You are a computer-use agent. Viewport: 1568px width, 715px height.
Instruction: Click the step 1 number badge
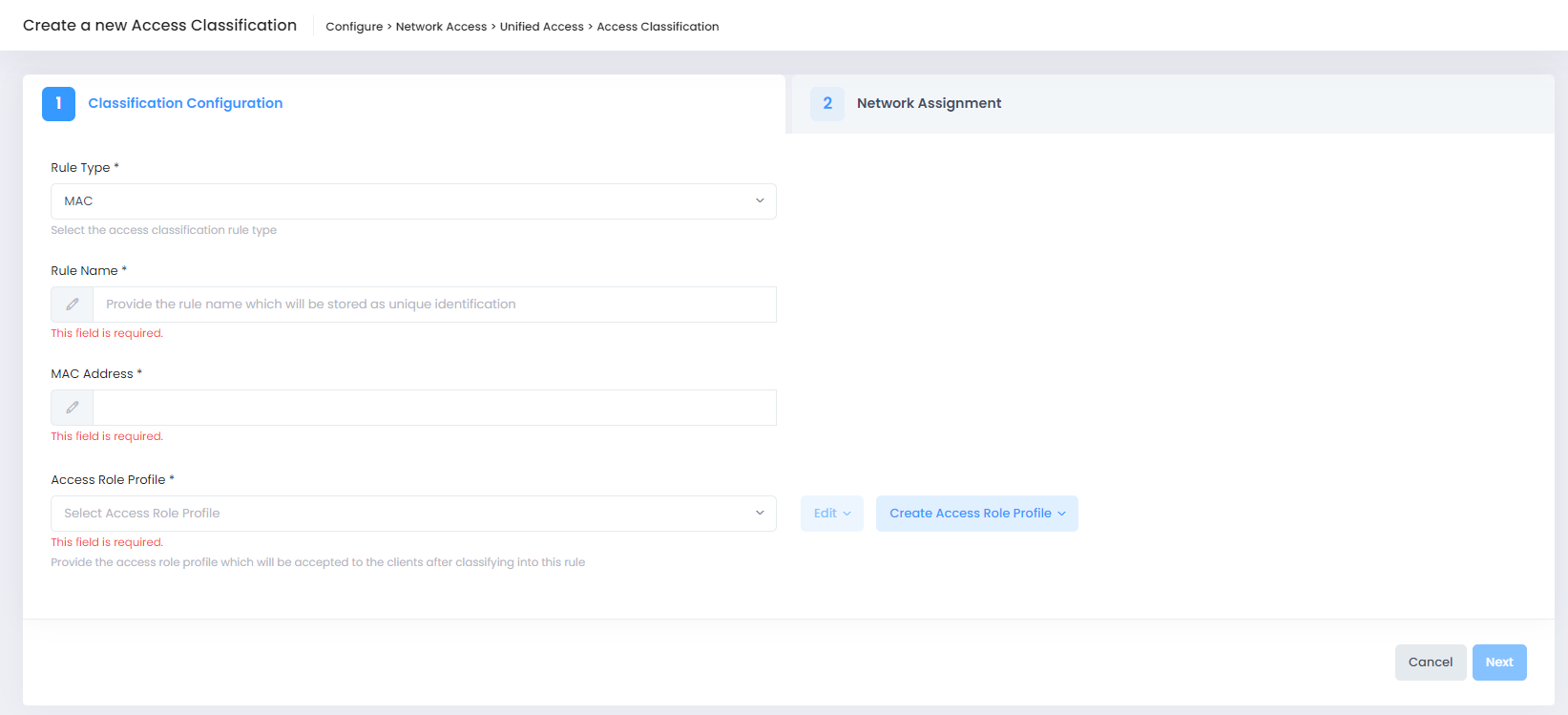point(58,103)
